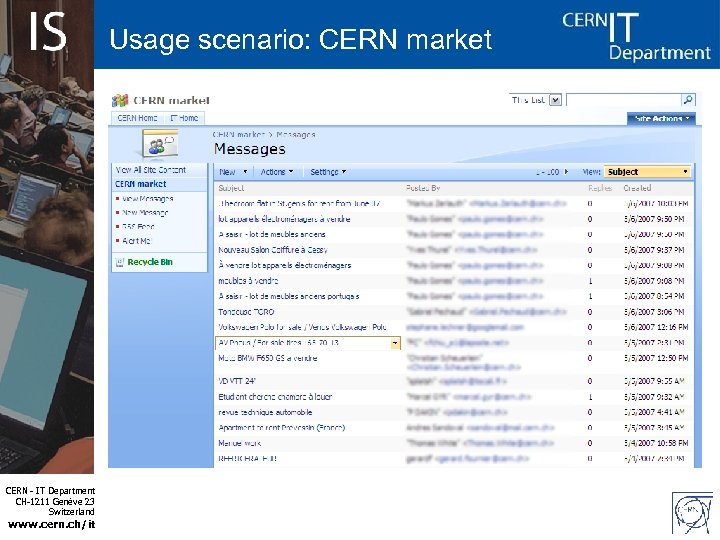Screen dimensions: 720x540
Task: Open 'Nouveau Salon Coiffure à Cessy' message
Action: pos(273,250)
